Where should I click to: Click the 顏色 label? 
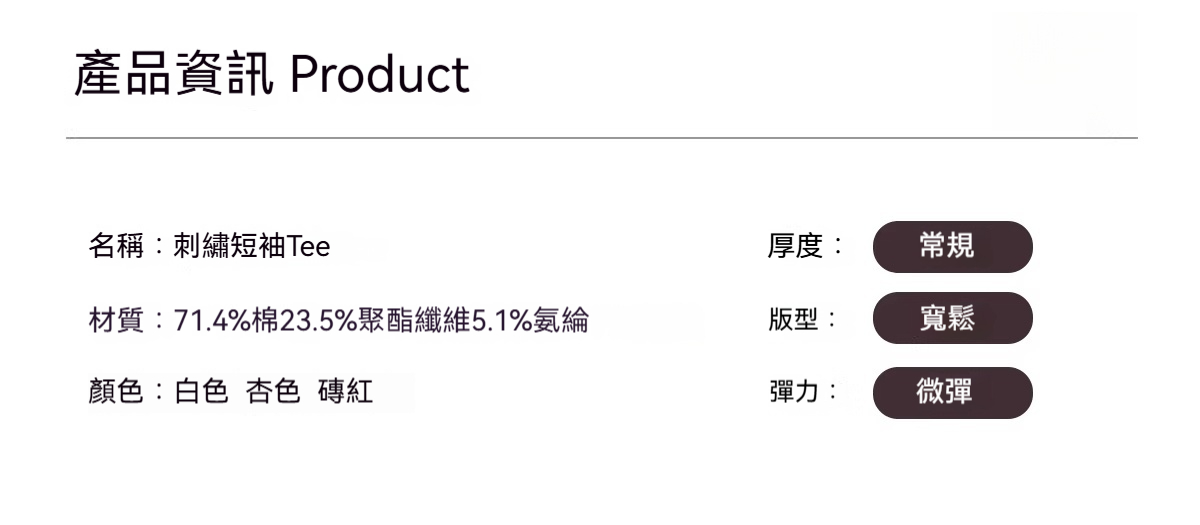[x=115, y=392]
